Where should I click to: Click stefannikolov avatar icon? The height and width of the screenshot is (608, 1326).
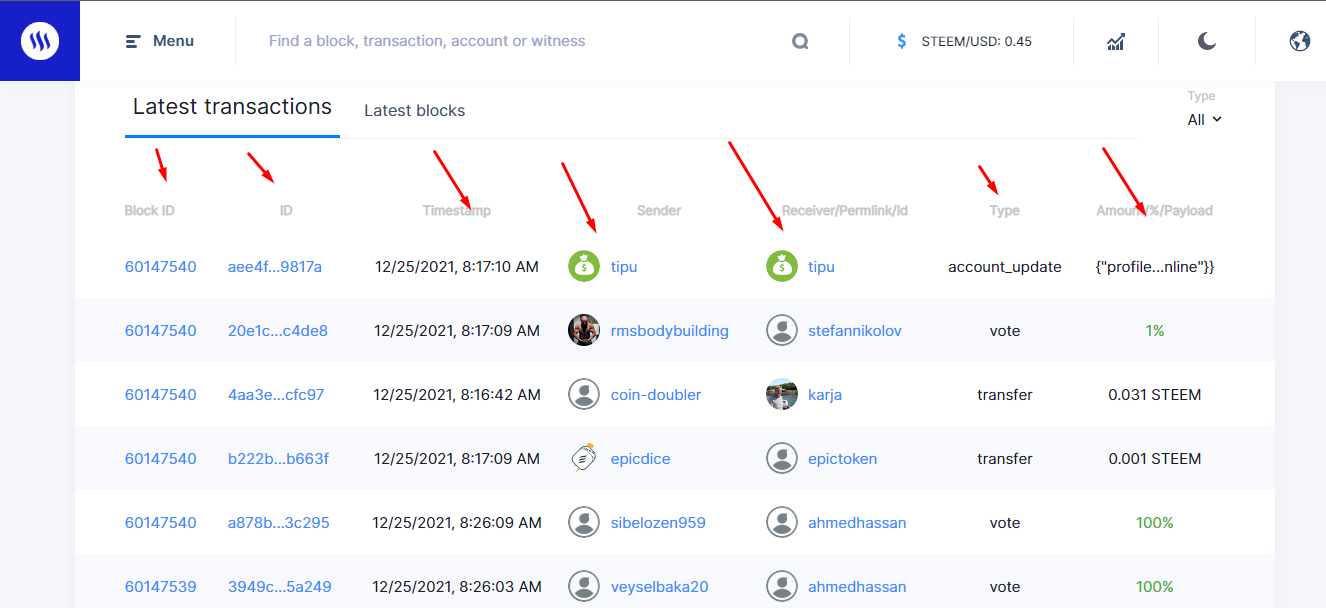[x=782, y=331]
